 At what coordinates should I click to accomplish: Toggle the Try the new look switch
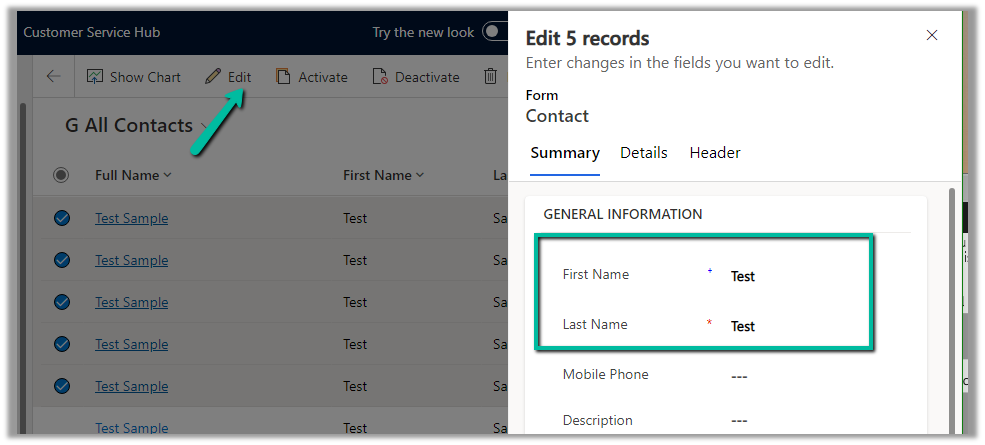click(494, 32)
